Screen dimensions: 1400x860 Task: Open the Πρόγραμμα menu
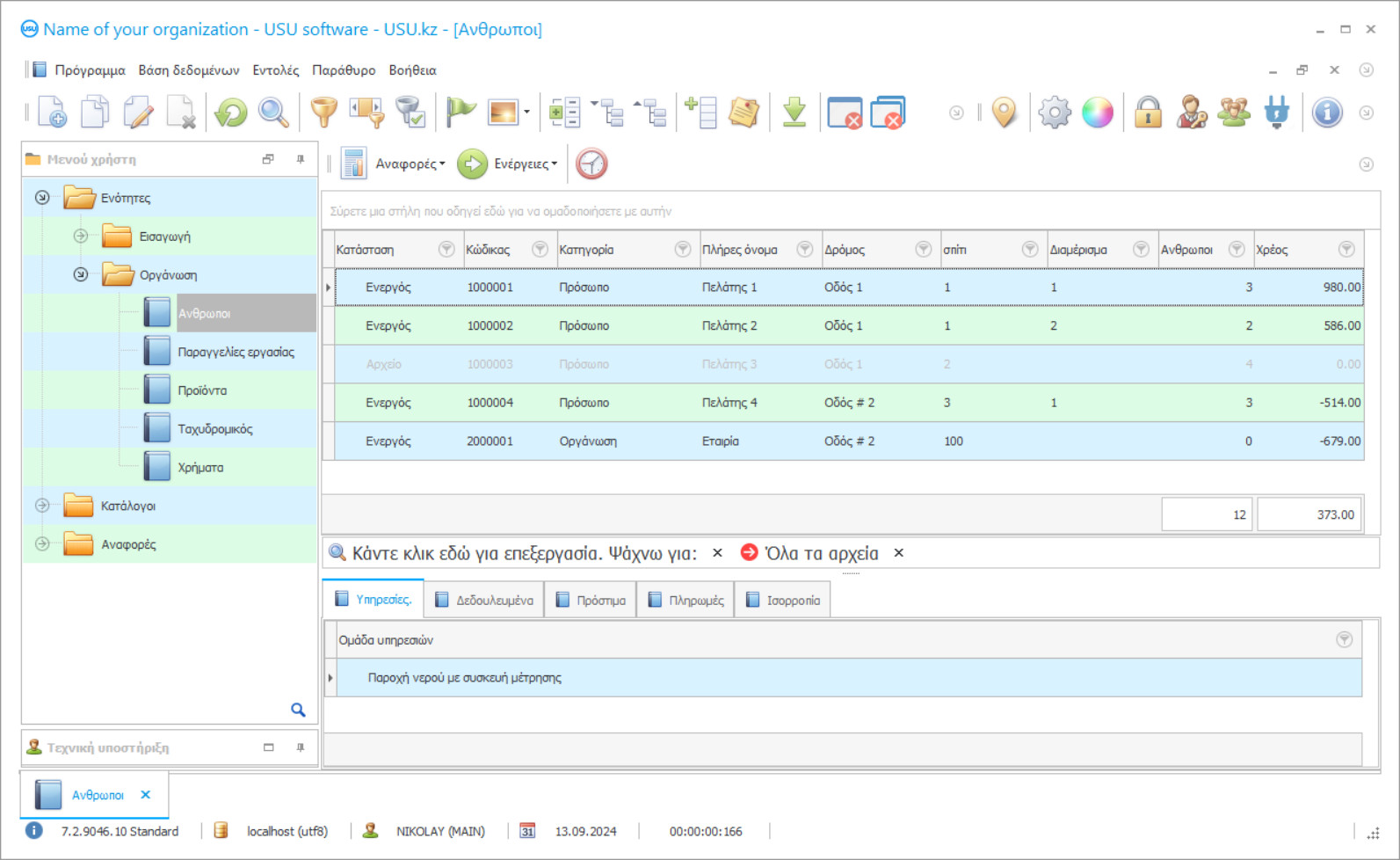click(x=90, y=70)
